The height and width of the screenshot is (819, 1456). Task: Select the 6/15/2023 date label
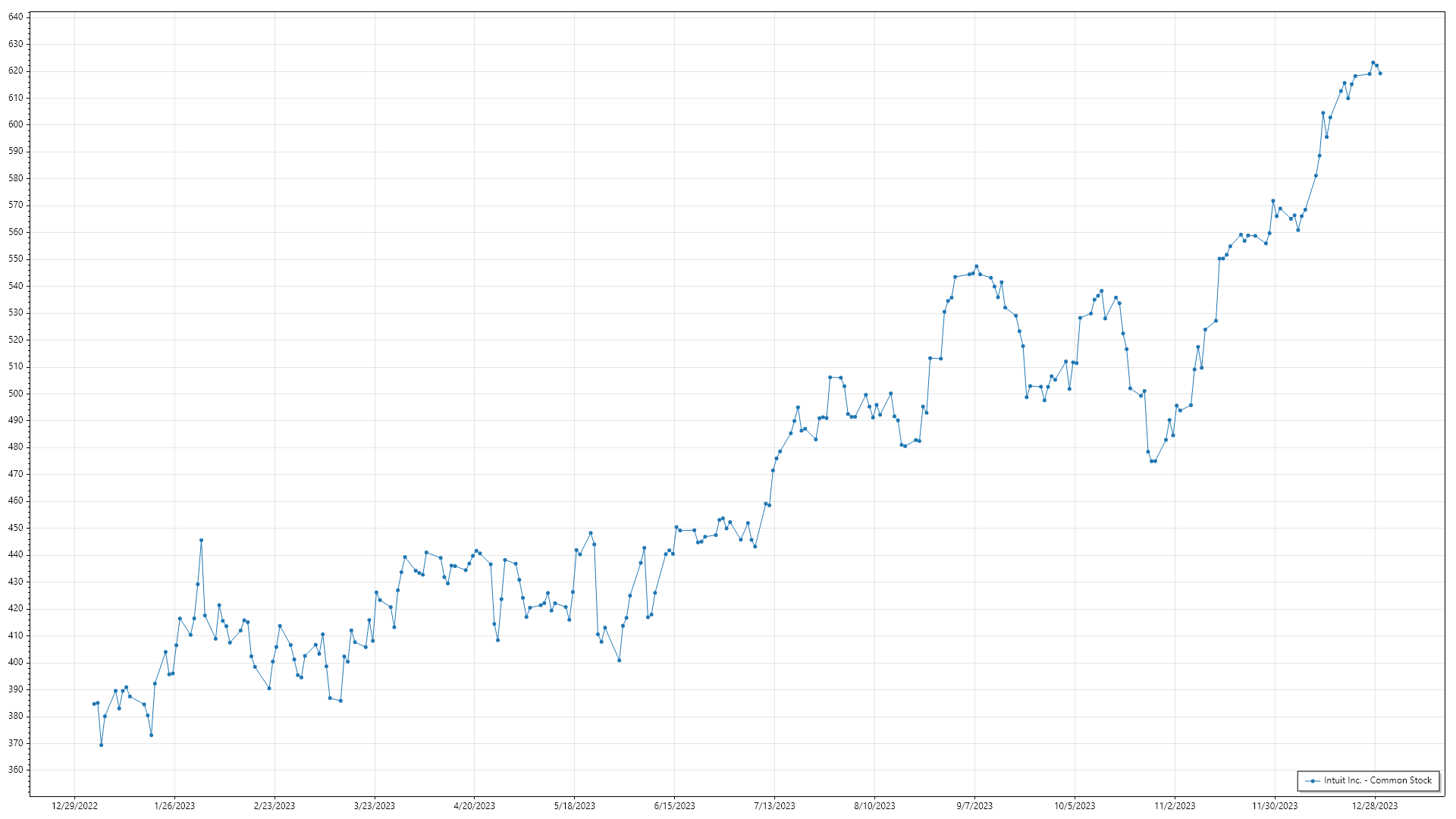[674, 806]
